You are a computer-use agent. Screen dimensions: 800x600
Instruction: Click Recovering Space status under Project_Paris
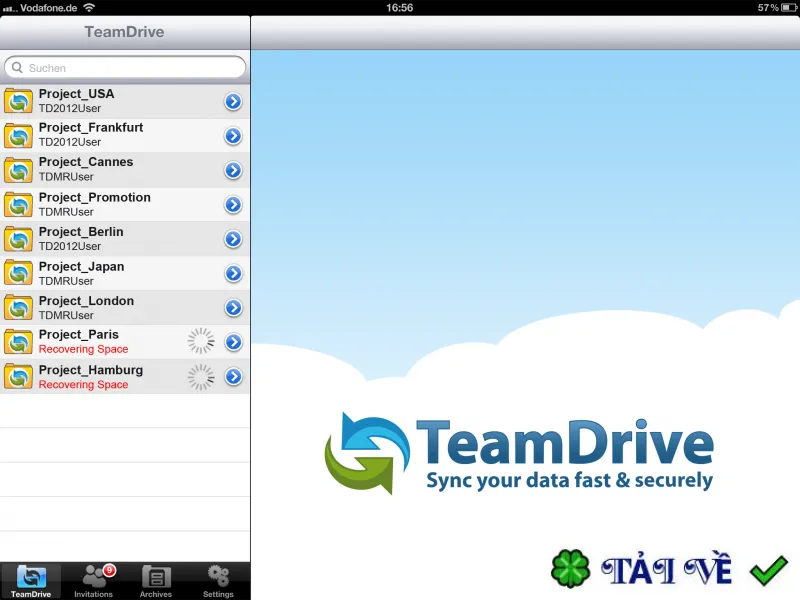point(83,349)
